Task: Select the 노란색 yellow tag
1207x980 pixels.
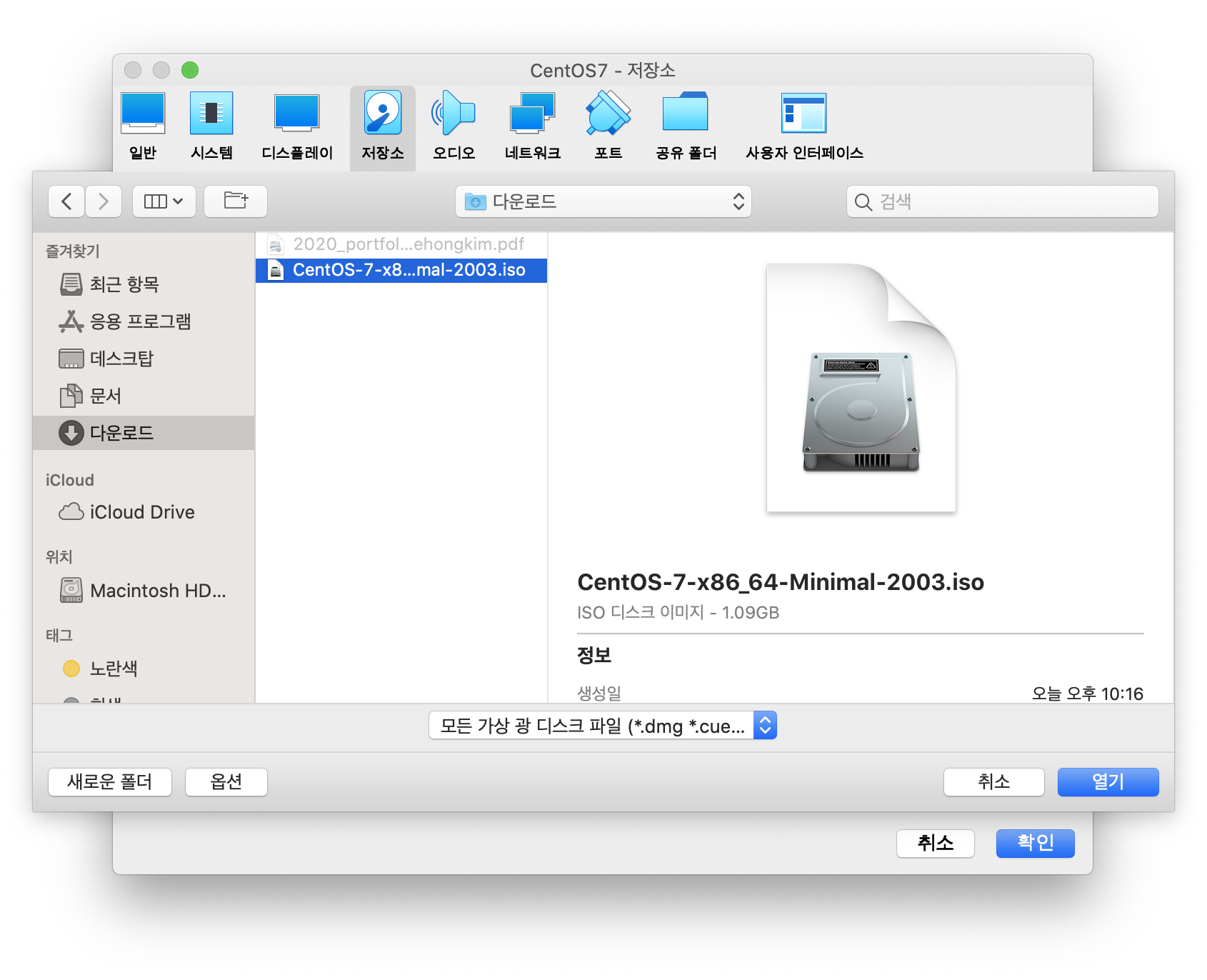Action: (144, 669)
